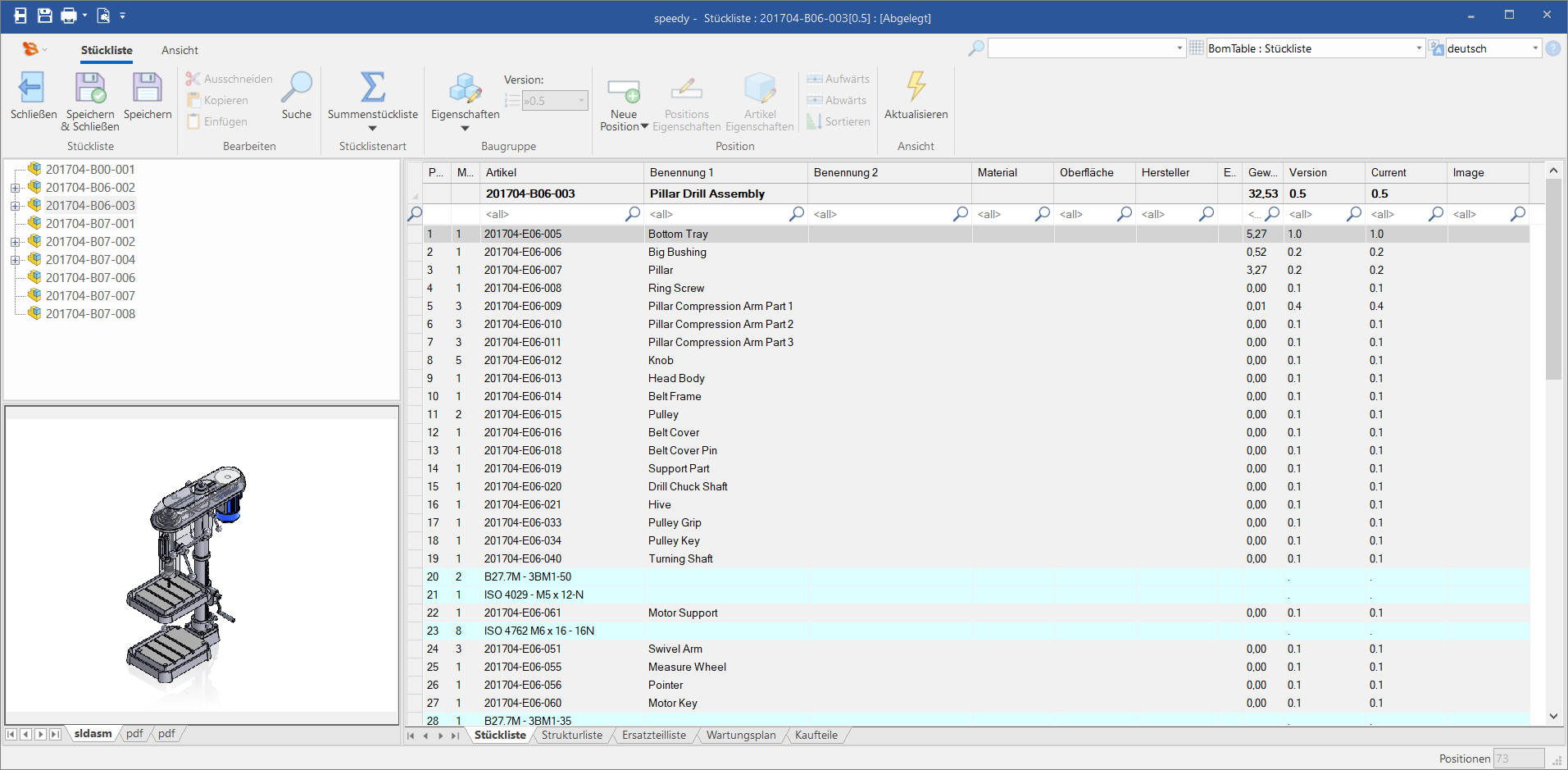Open the Strukturliste bottom tab
The width and height of the screenshot is (1568, 770).
point(571,735)
